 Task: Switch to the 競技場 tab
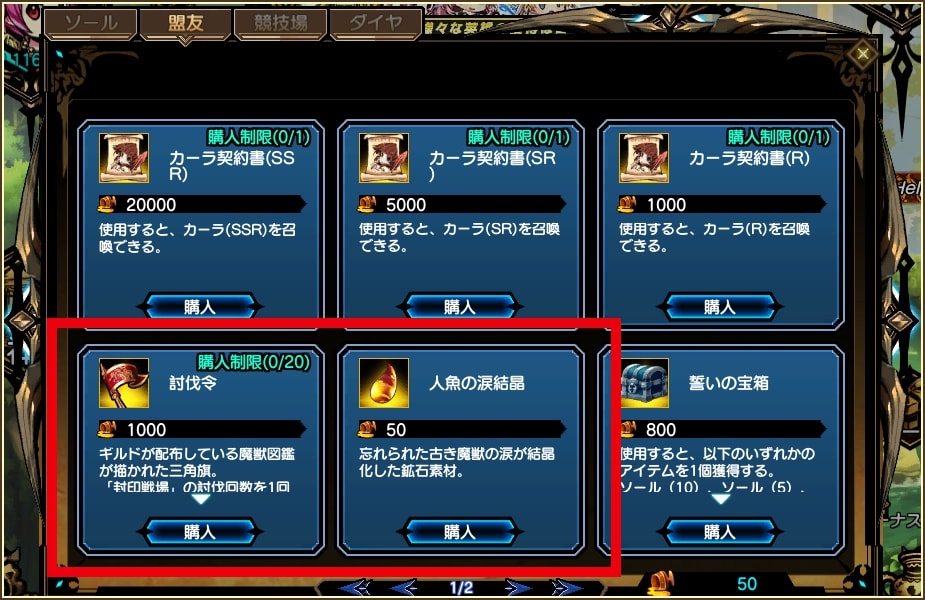(x=281, y=24)
